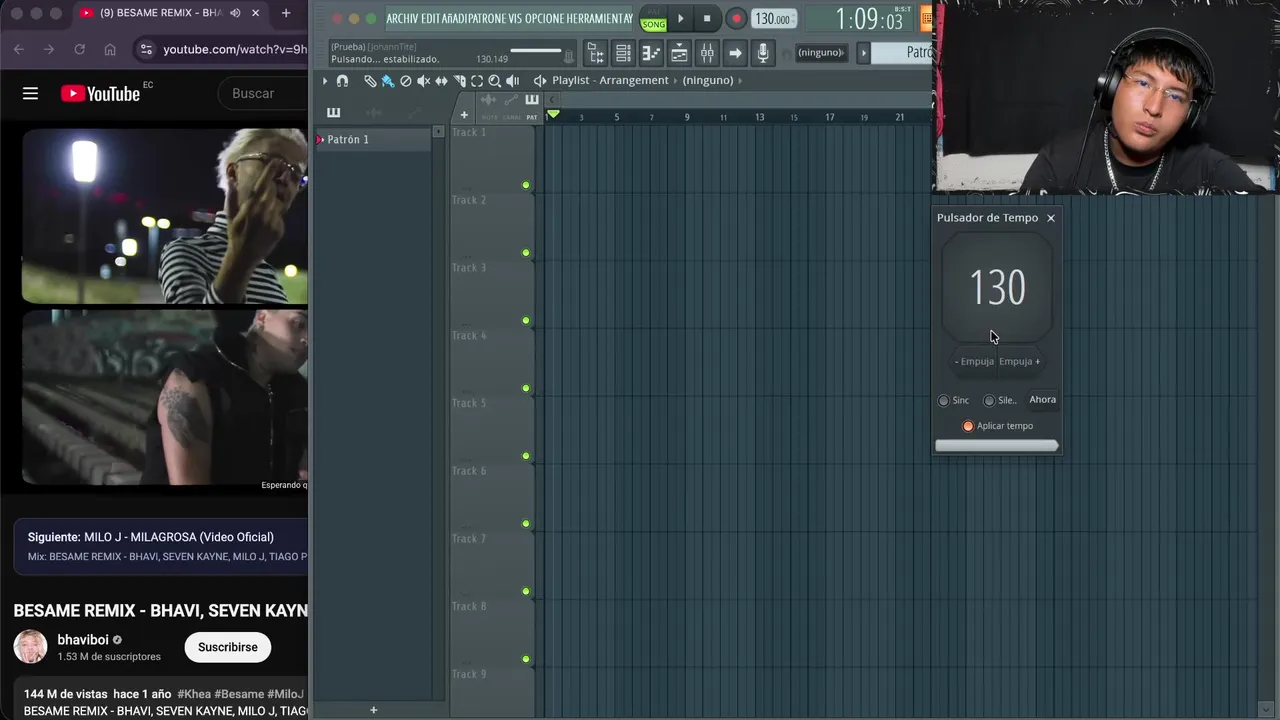
Task: Click the YouTube Buscar search field
Action: click(263, 93)
